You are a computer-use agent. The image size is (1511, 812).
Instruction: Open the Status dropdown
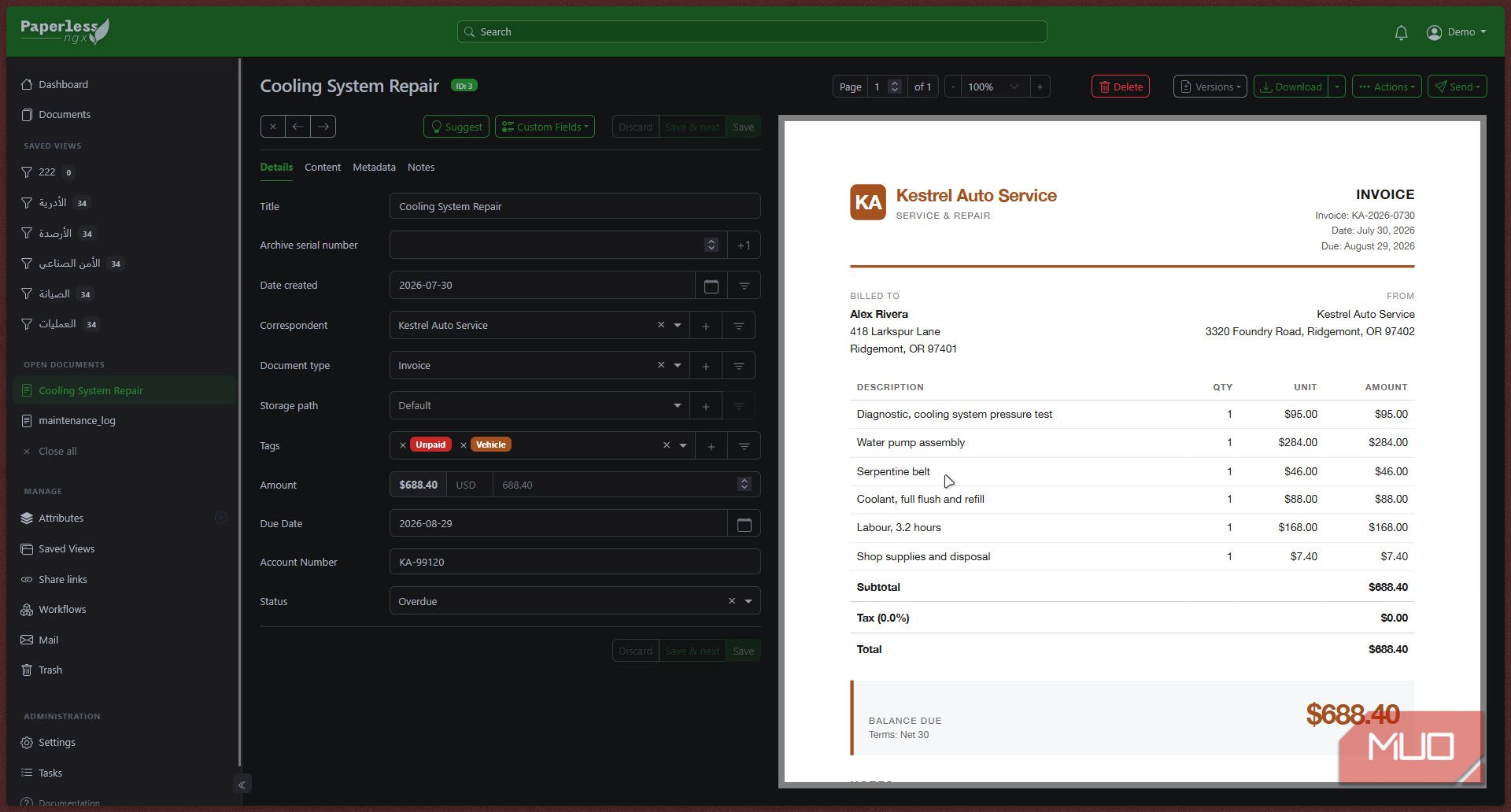(748, 601)
